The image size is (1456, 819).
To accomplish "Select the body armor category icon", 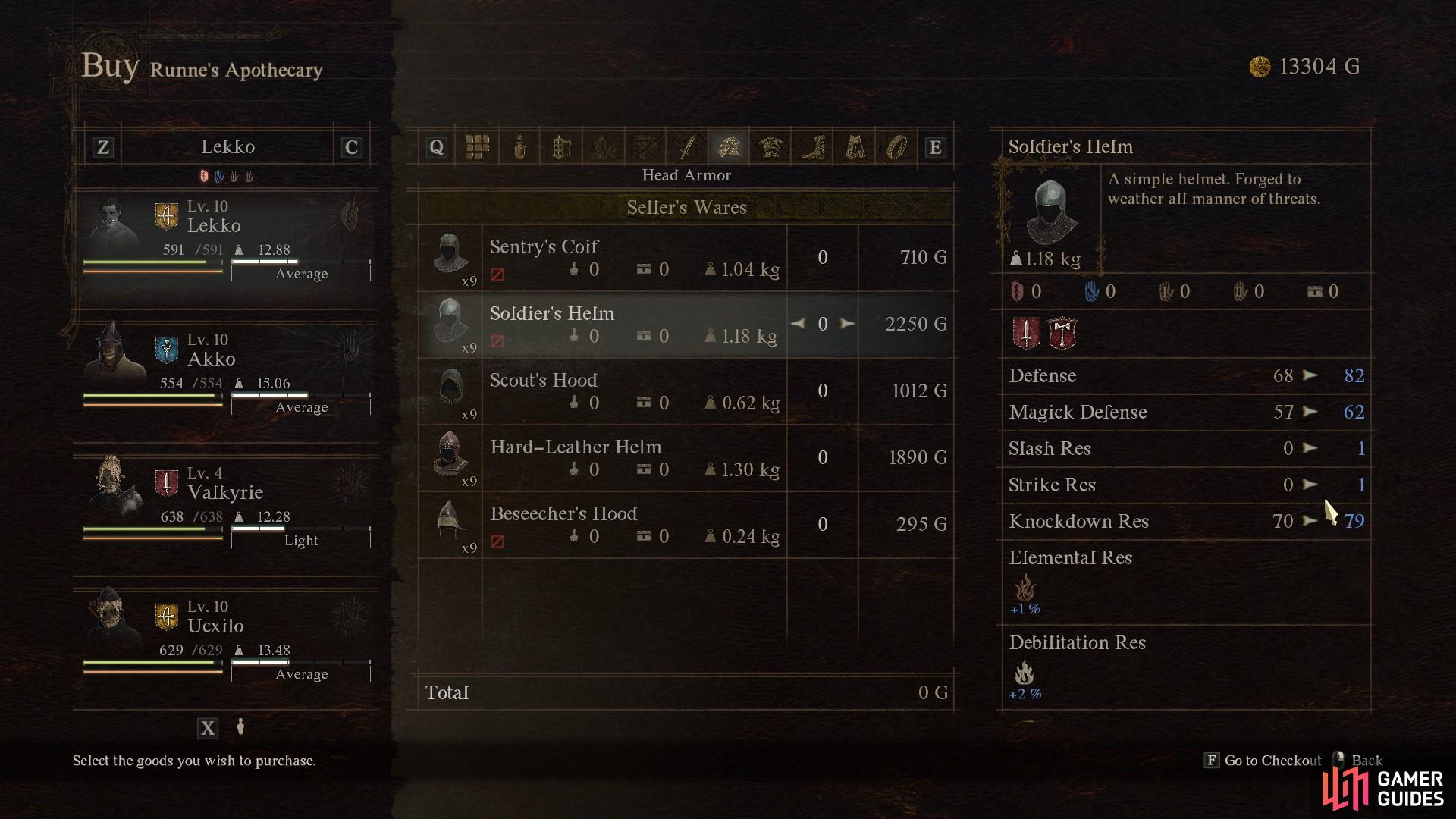I will coord(771,147).
